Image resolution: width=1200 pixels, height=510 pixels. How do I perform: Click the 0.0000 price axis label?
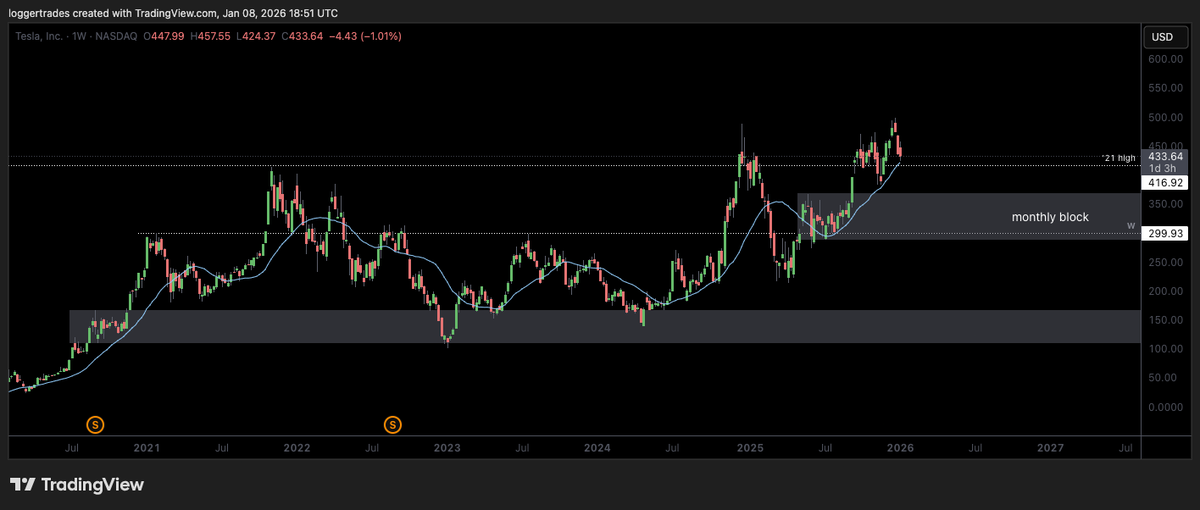click(x=1165, y=407)
